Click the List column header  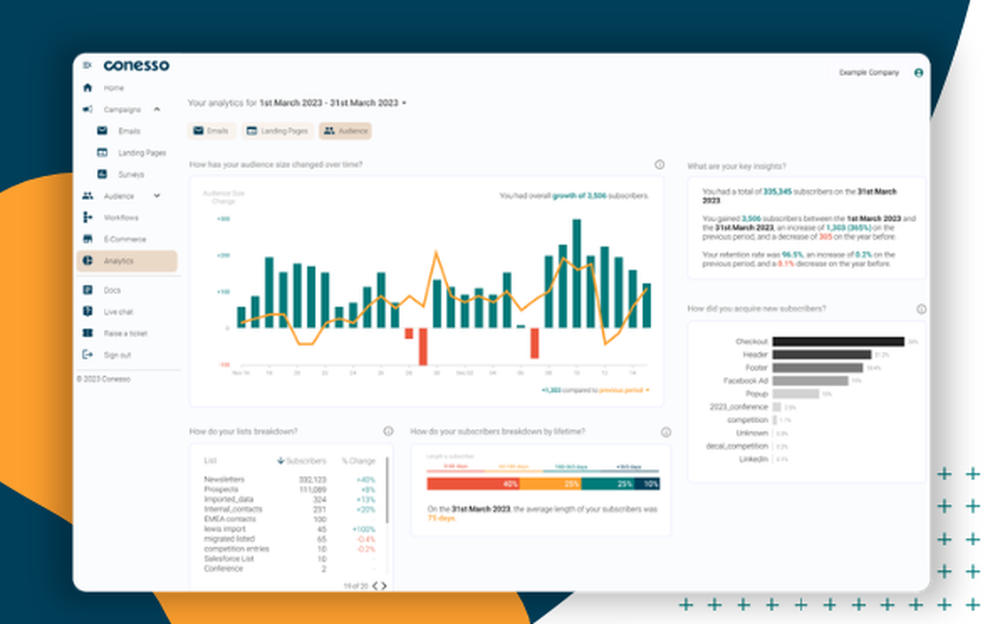pyautogui.click(x=210, y=461)
